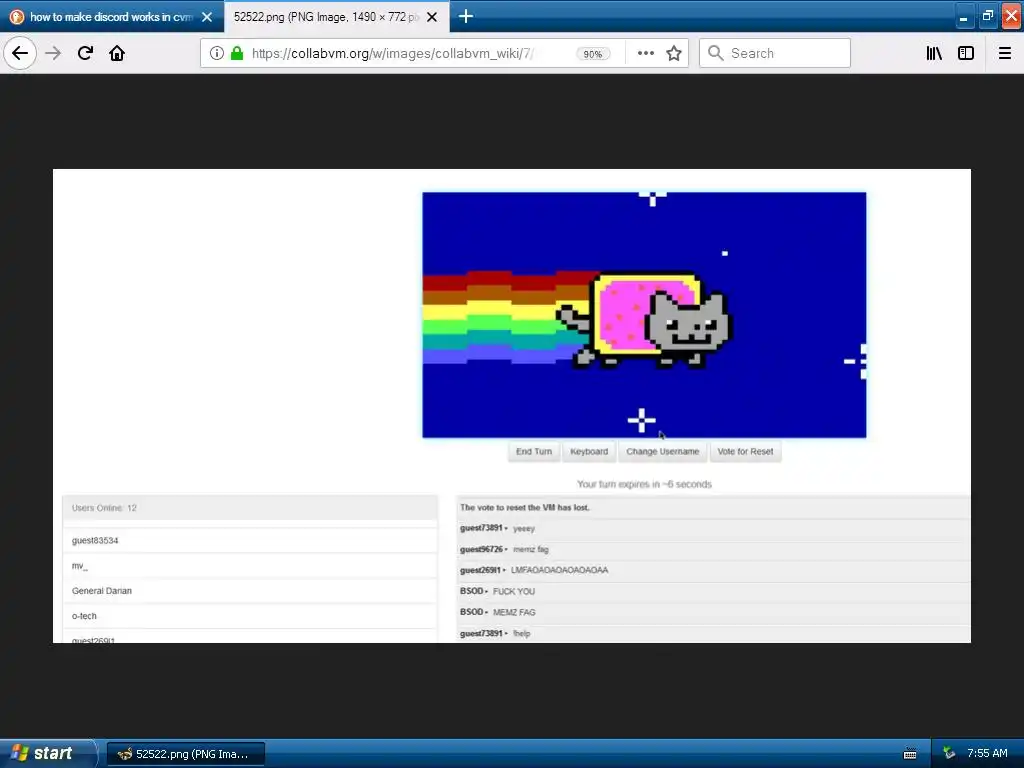Click the magnifier icon in Search box
This screenshot has height=768, width=1024.
pyautogui.click(x=716, y=53)
